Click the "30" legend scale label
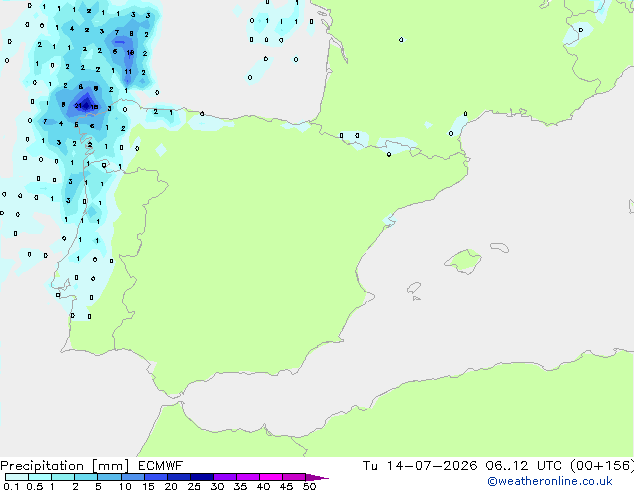This screenshot has width=634, height=490. [217, 486]
